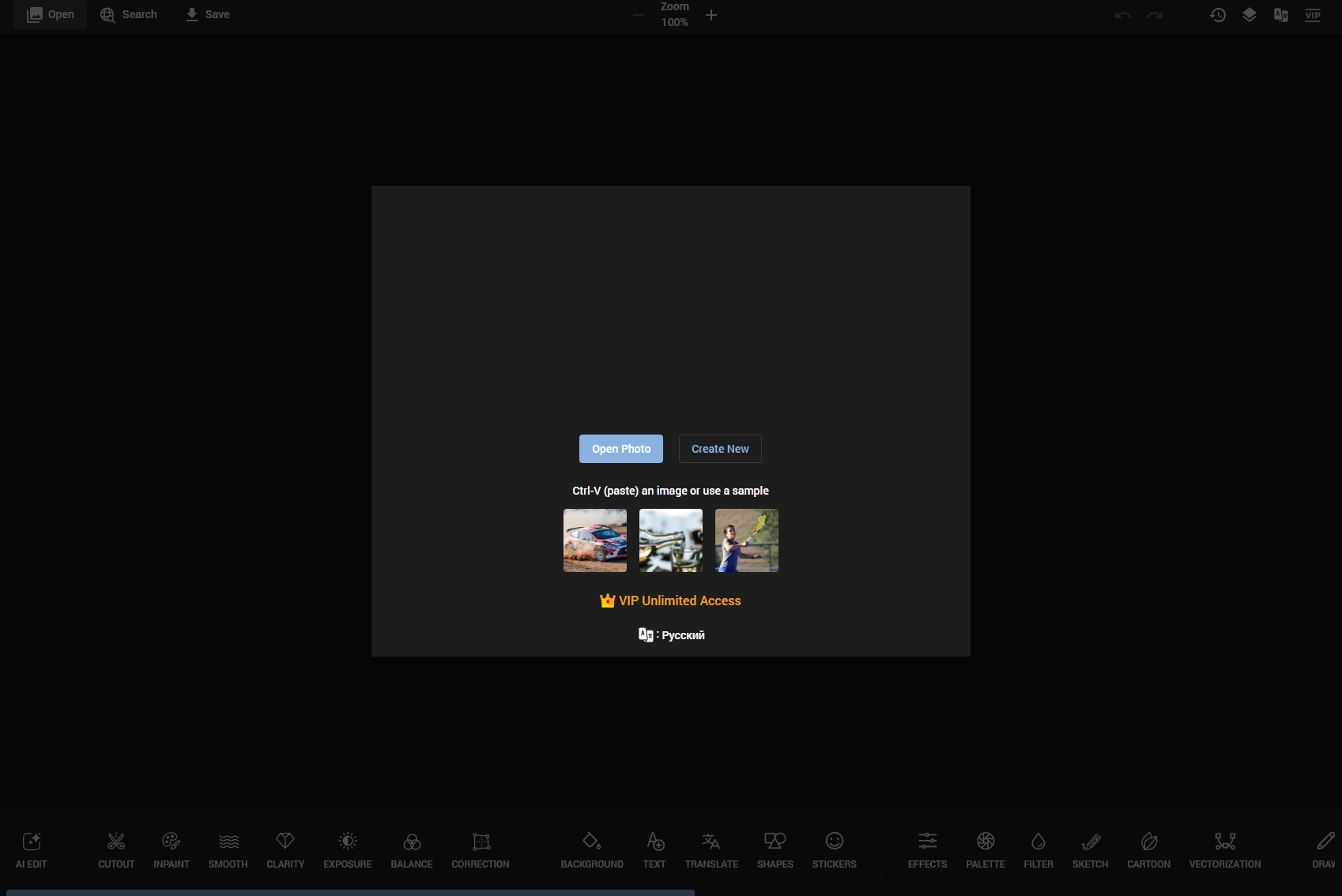The width and height of the screenshot is (1342, 896).
Task: Open the AI Edit tool
Action: tap(32, 850)
